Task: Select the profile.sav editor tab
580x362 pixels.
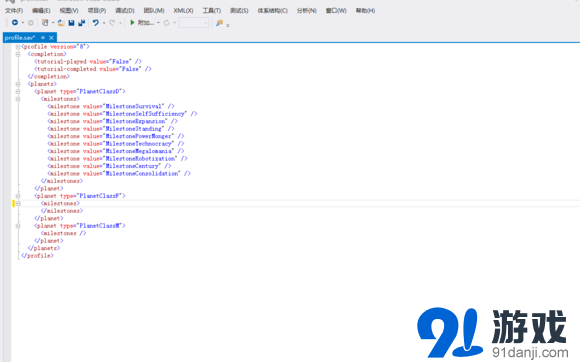Action: 20,38
